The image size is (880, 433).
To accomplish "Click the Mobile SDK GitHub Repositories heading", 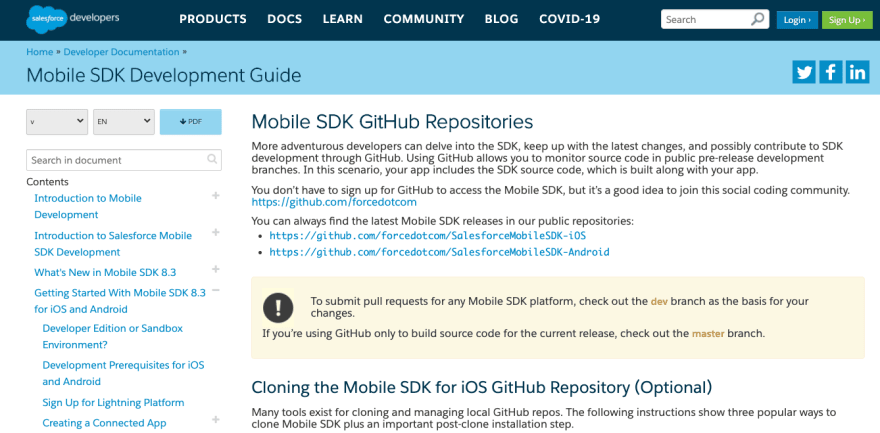I will coord(392,122).
